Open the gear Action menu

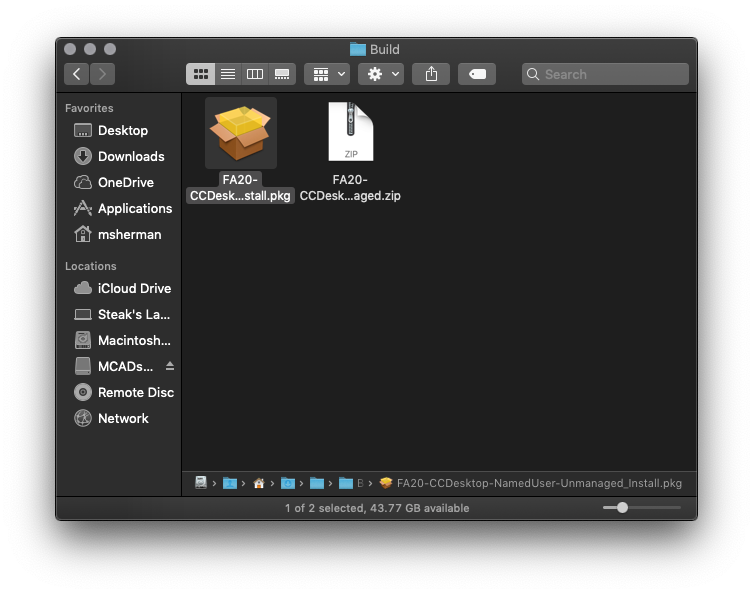point(381,74)
